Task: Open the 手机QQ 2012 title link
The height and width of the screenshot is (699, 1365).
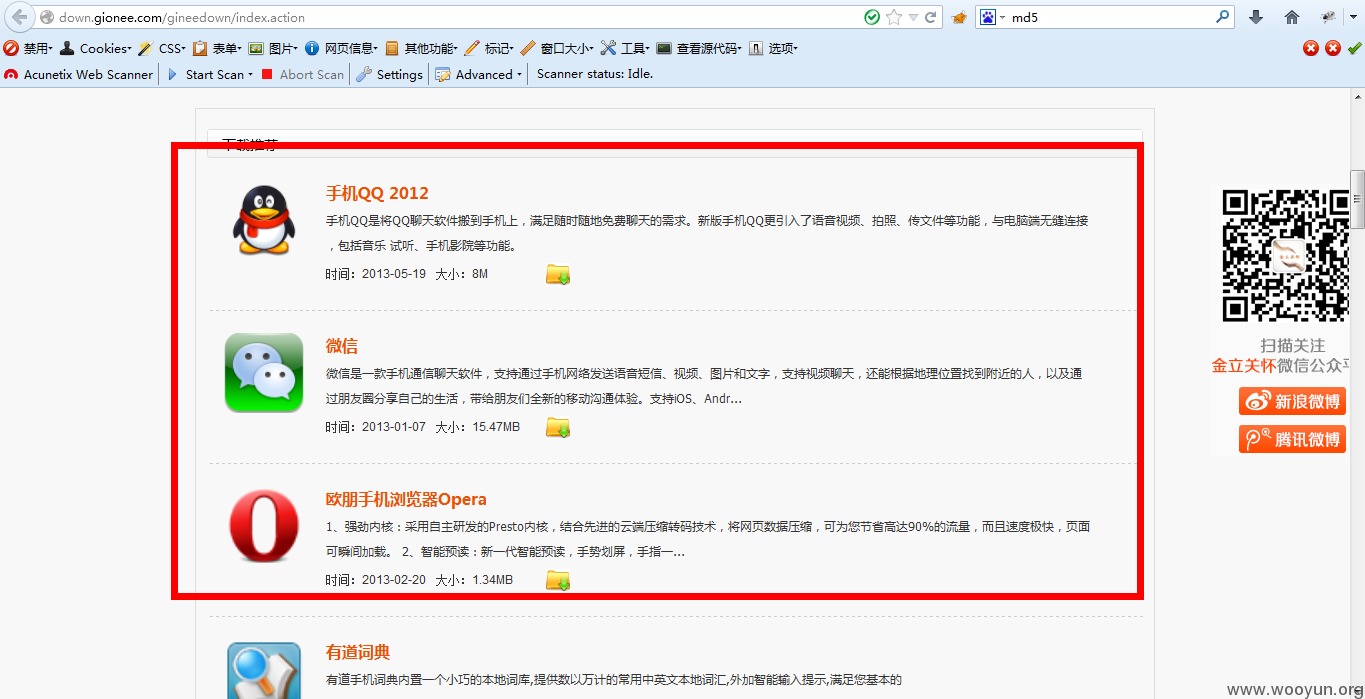Action: [x=377, y=193]
